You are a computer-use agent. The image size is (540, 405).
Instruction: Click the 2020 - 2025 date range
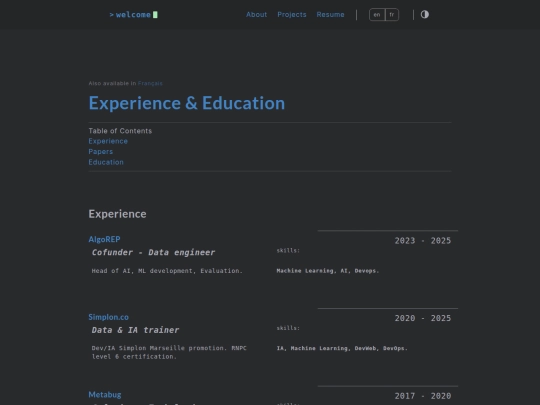tap(423, 318)
